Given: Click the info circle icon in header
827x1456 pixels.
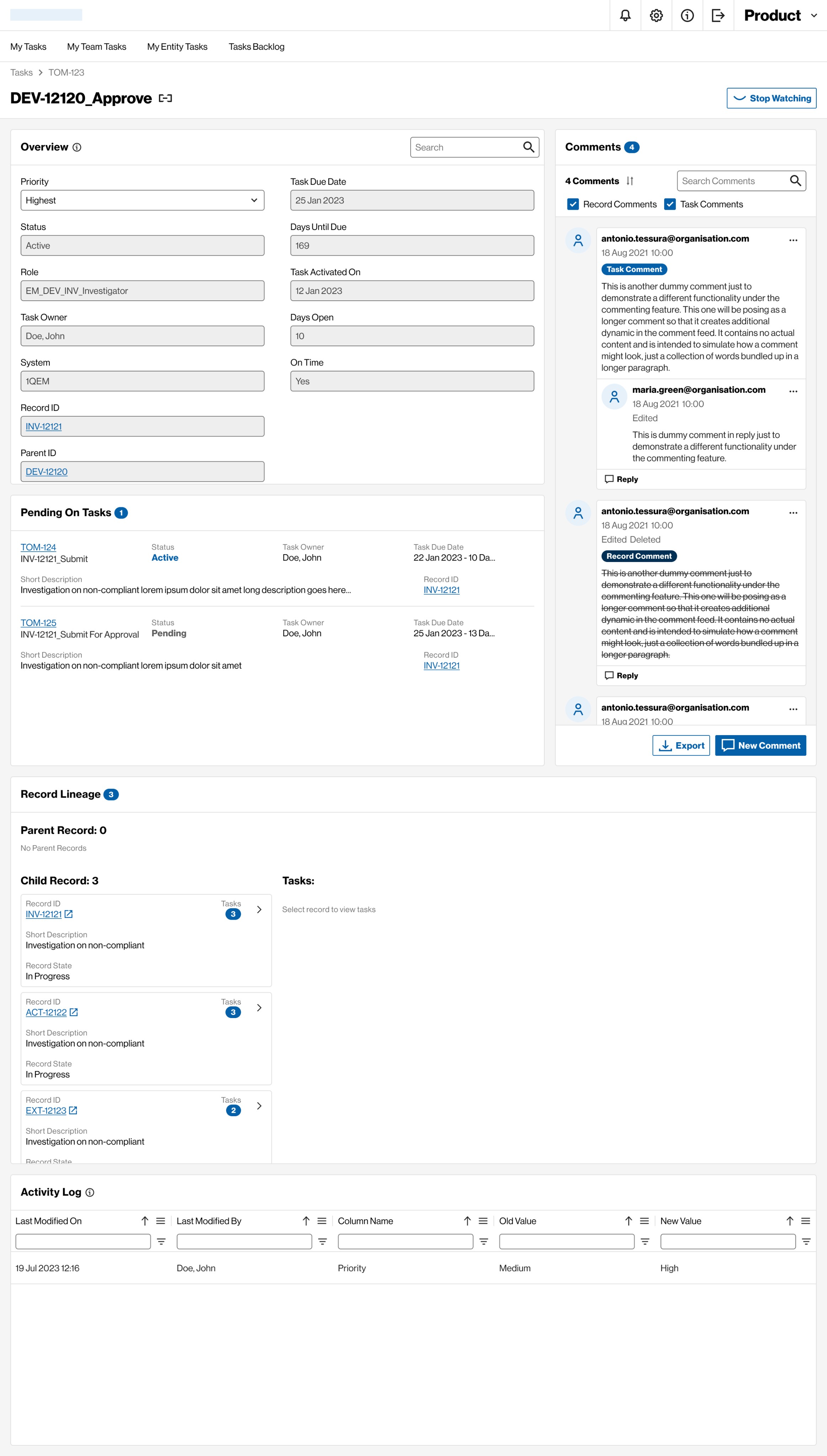Looking at the screenshot, I should coord(687,15).
